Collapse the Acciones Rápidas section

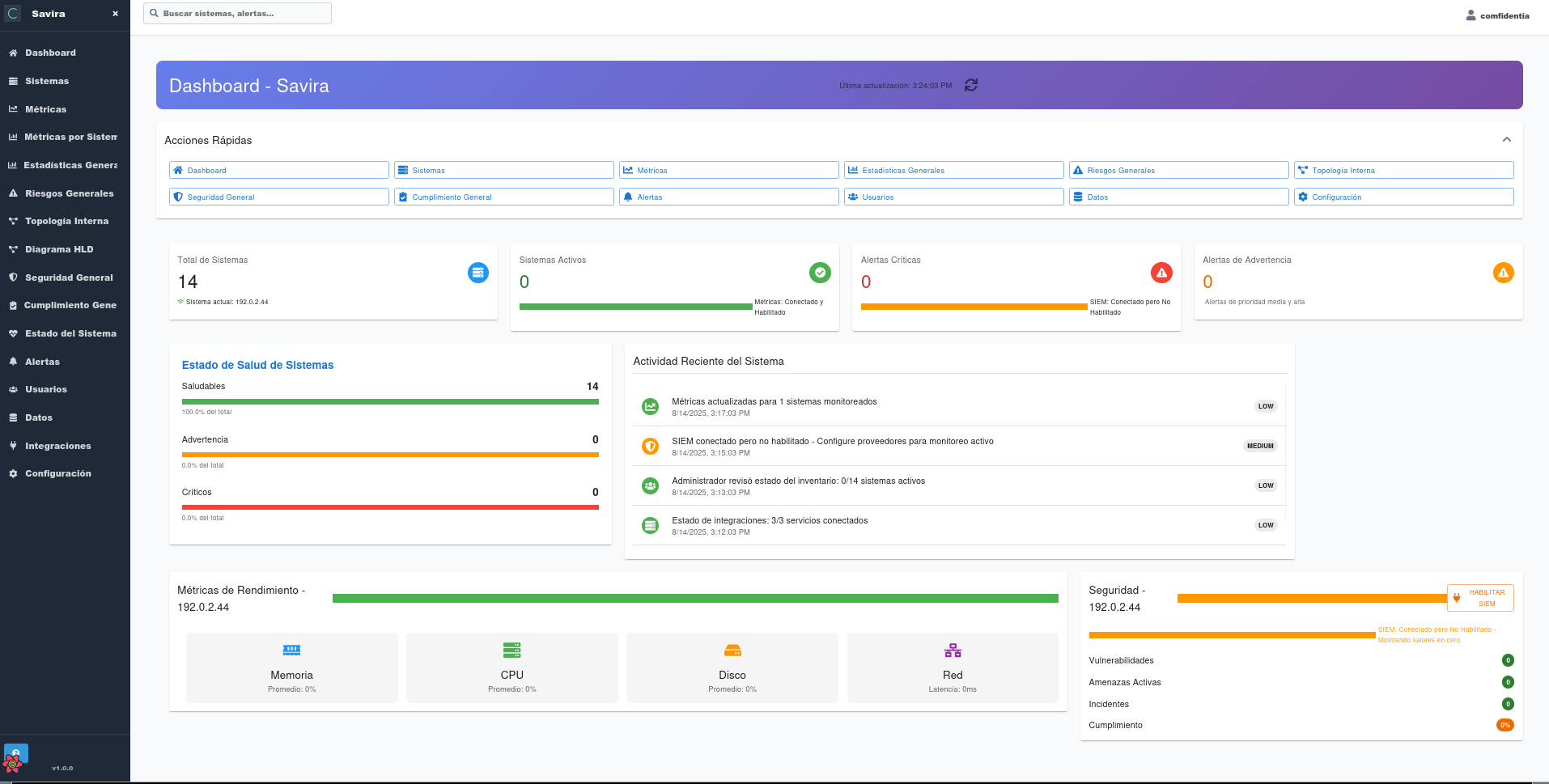(1507, 139)
